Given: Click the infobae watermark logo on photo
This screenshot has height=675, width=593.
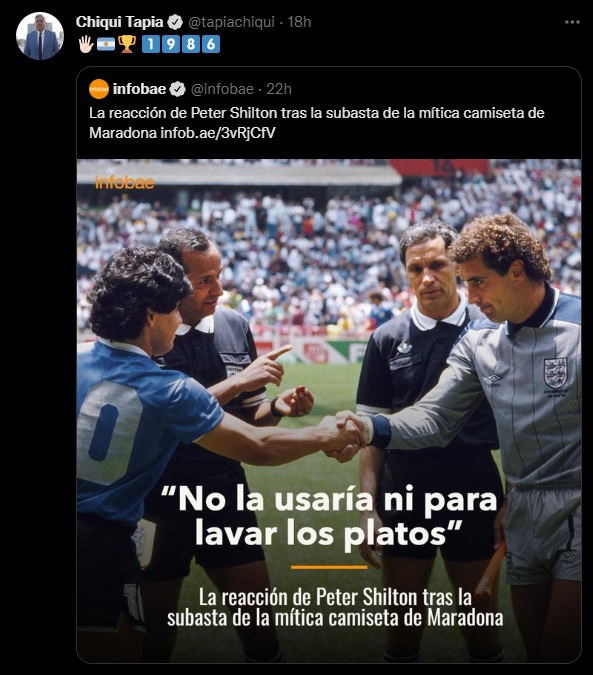Looking at the screenshot, I should point(125,183).
